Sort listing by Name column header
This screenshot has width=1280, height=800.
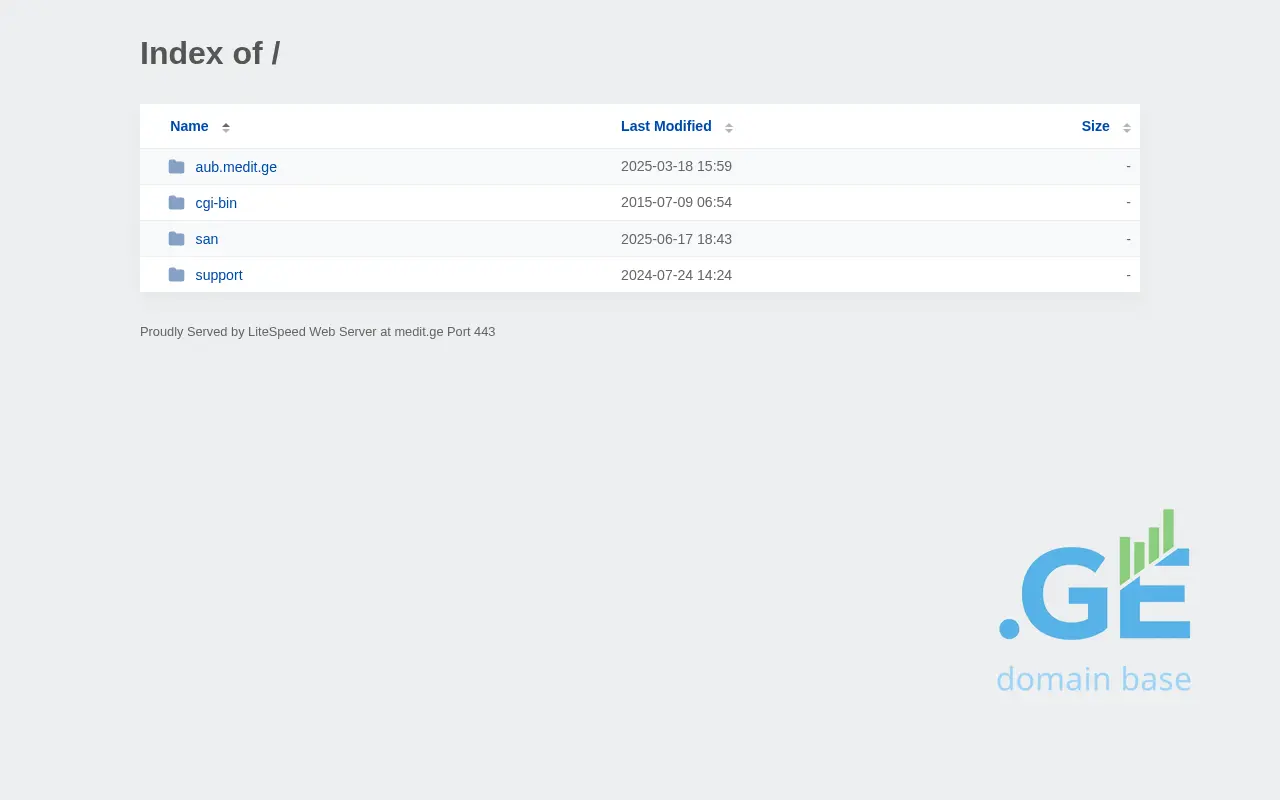[x=189, y=126]
